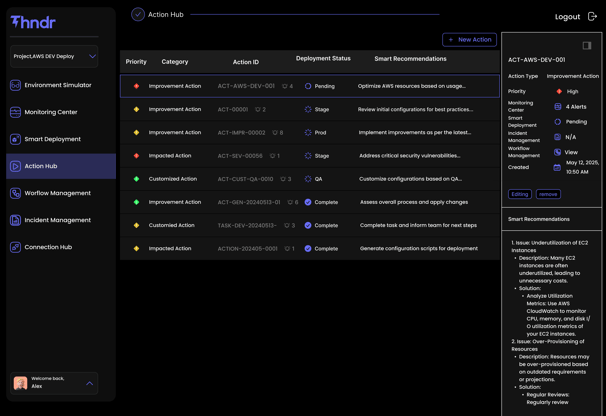606x416 pixels.
Task: Click the 4 Alerts monitoring icon
Action: coord(557,106)
